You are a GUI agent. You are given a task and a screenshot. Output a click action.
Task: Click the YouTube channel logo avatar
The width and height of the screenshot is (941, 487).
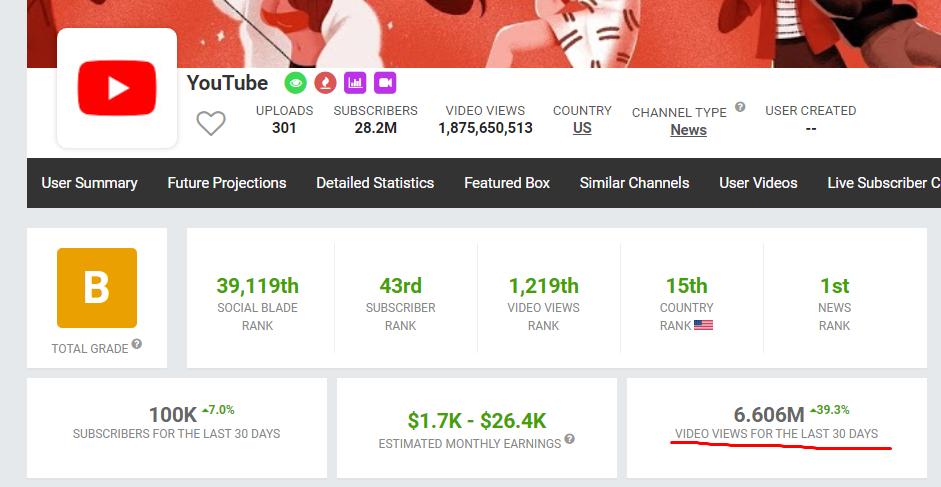tap(117, 88)
